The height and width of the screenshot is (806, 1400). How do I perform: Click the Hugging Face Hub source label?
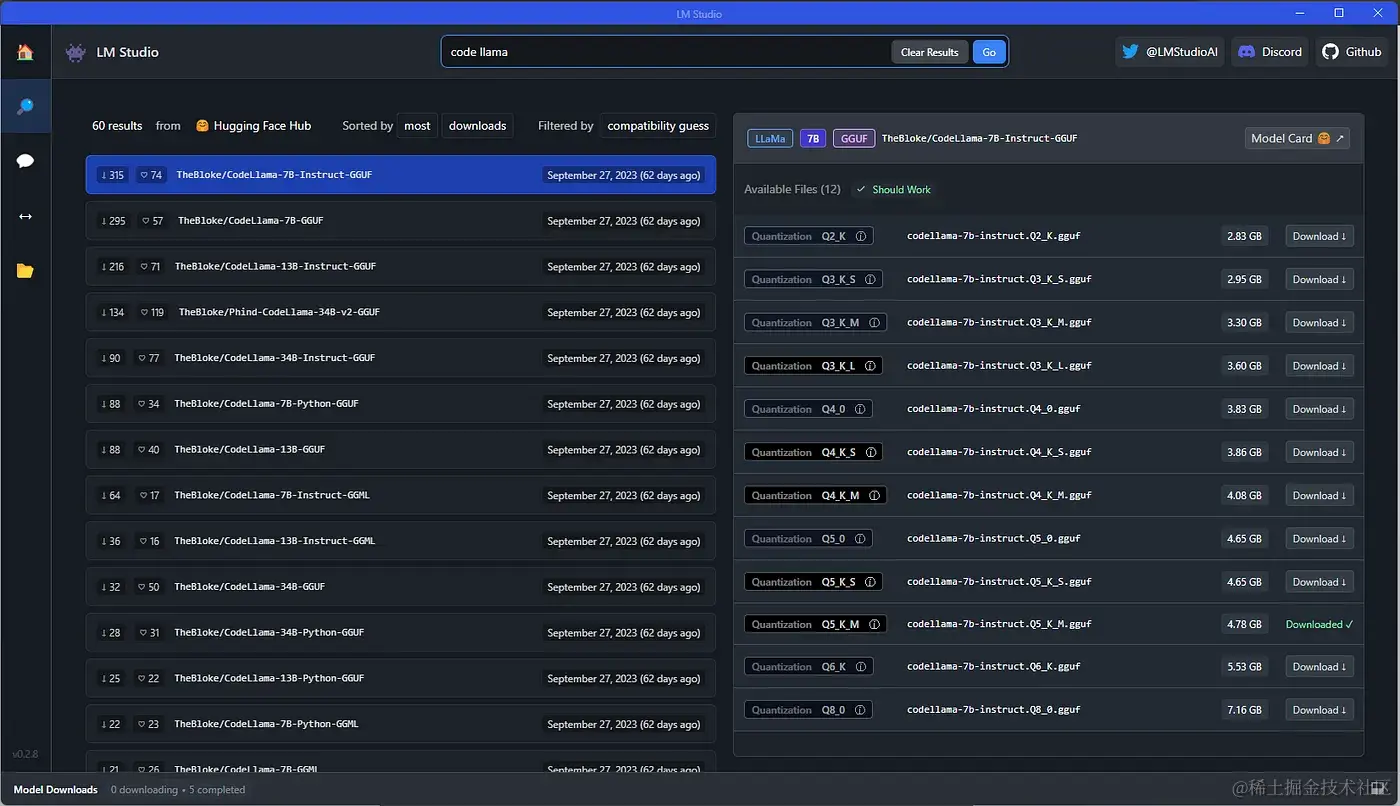pos(254,126)
